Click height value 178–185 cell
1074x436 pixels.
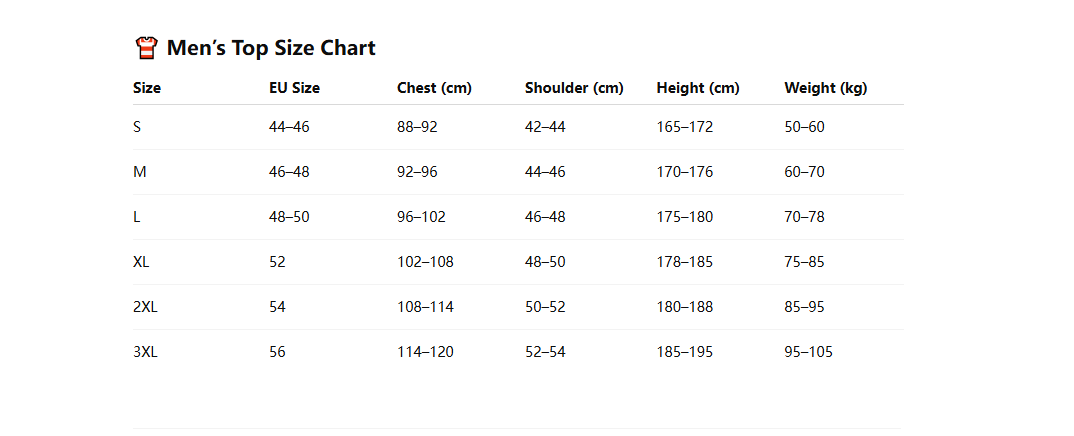[685, 262]
